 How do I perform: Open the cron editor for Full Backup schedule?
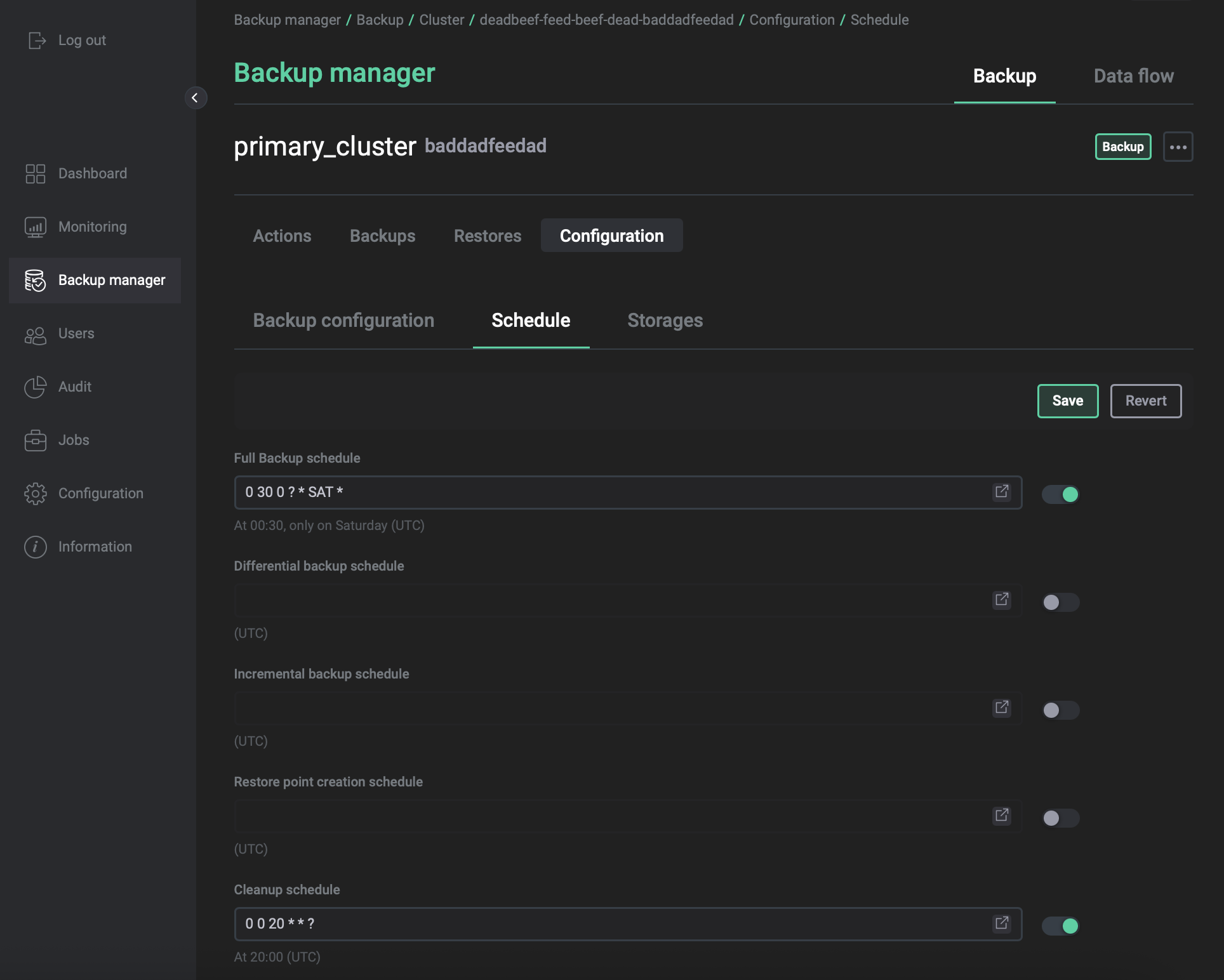1002,492
